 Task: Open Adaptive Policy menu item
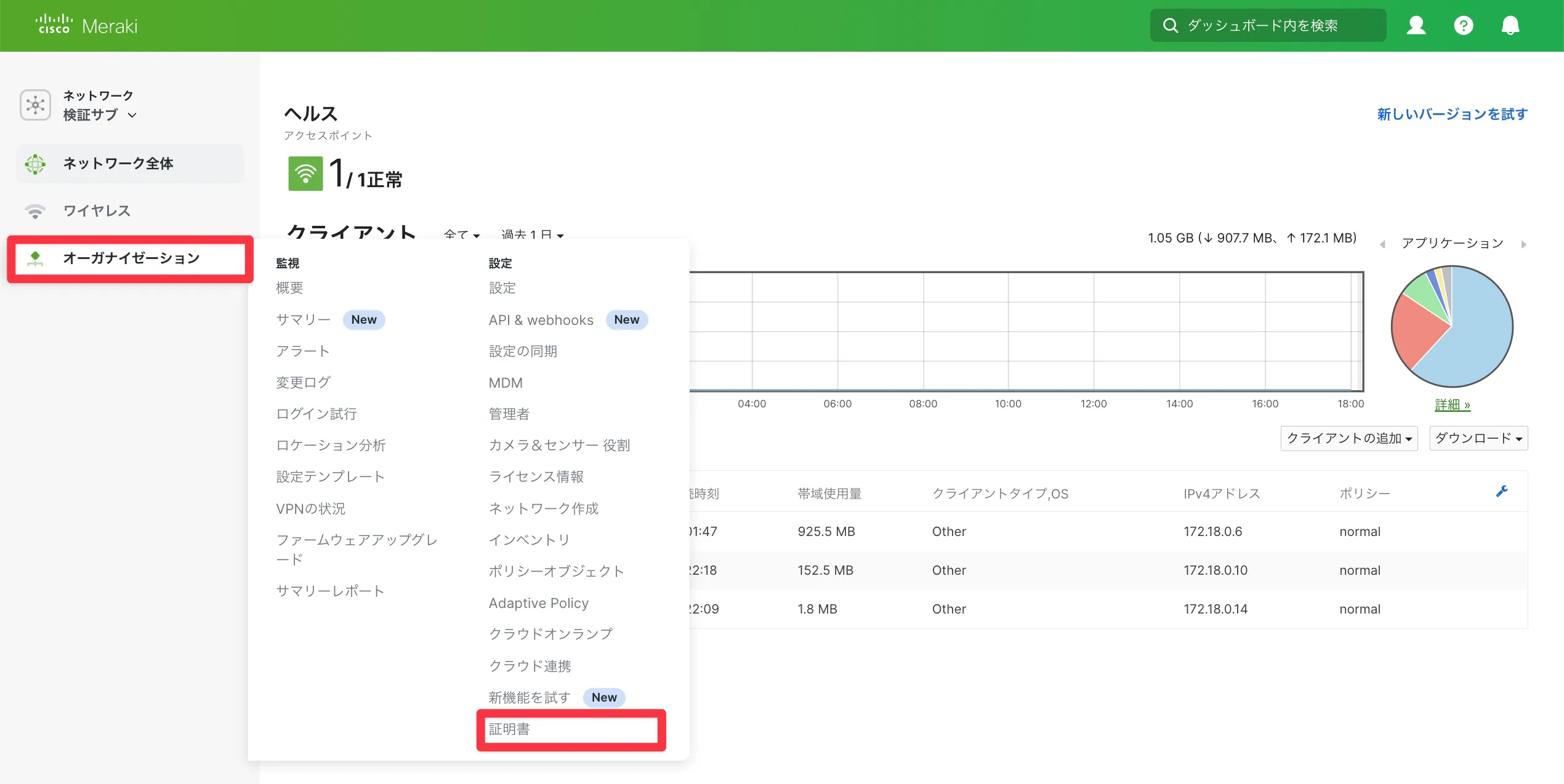coord(539,603)
